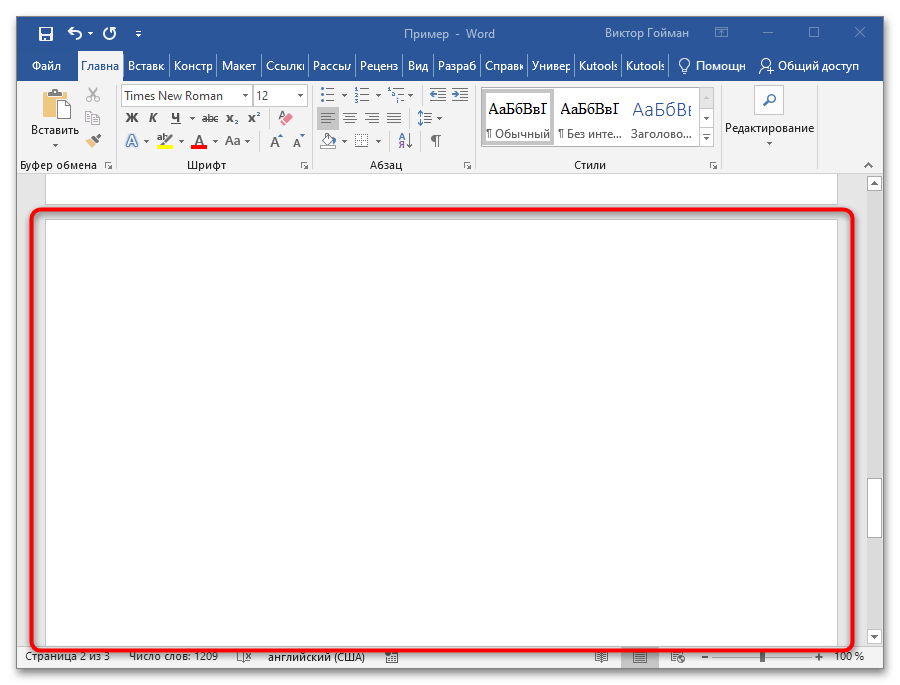Expand the styles gallery More arrow
The image size is (900, 685).
[x=707, y=138]
